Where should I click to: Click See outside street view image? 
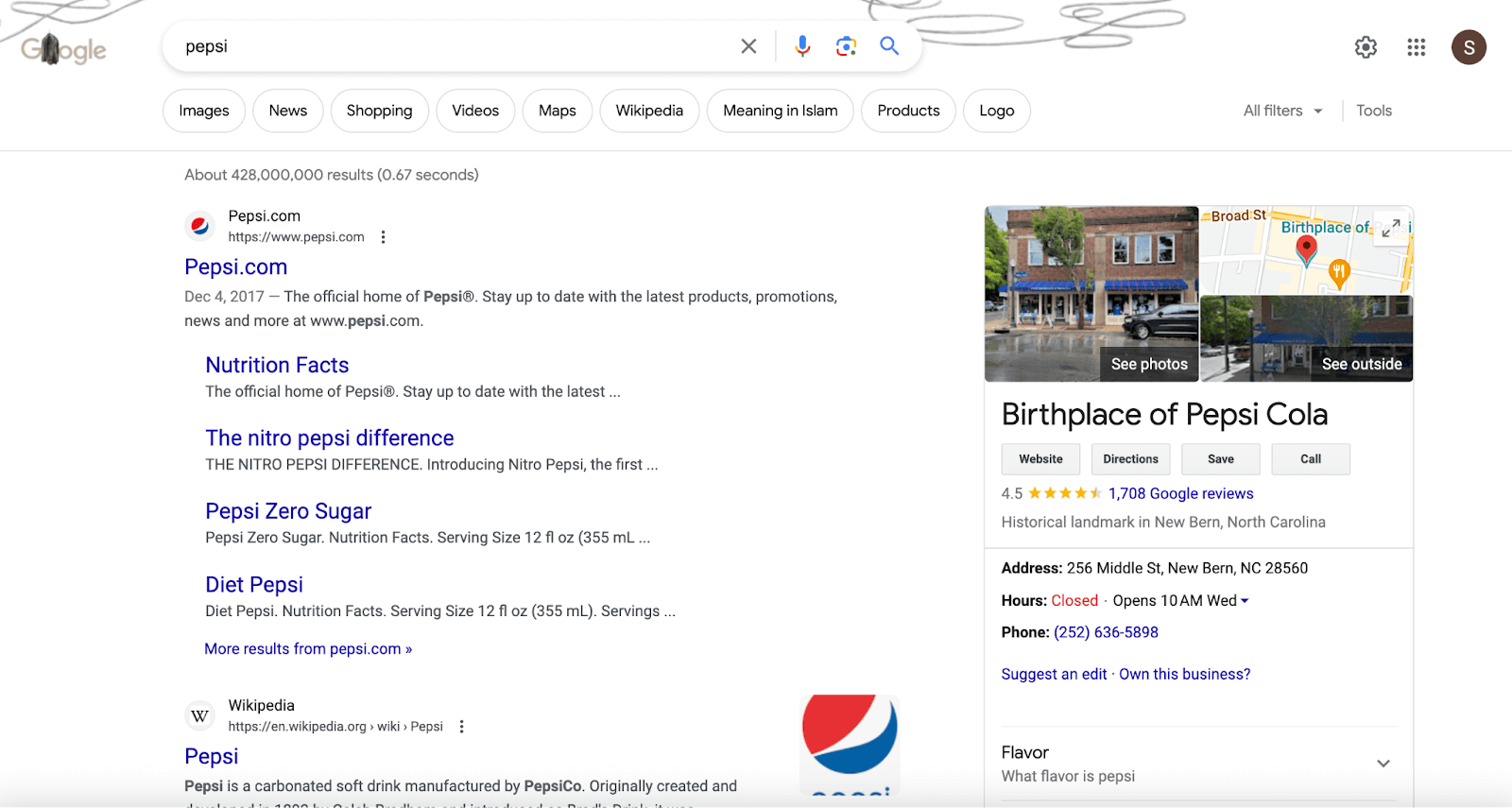pos(1362,364)
